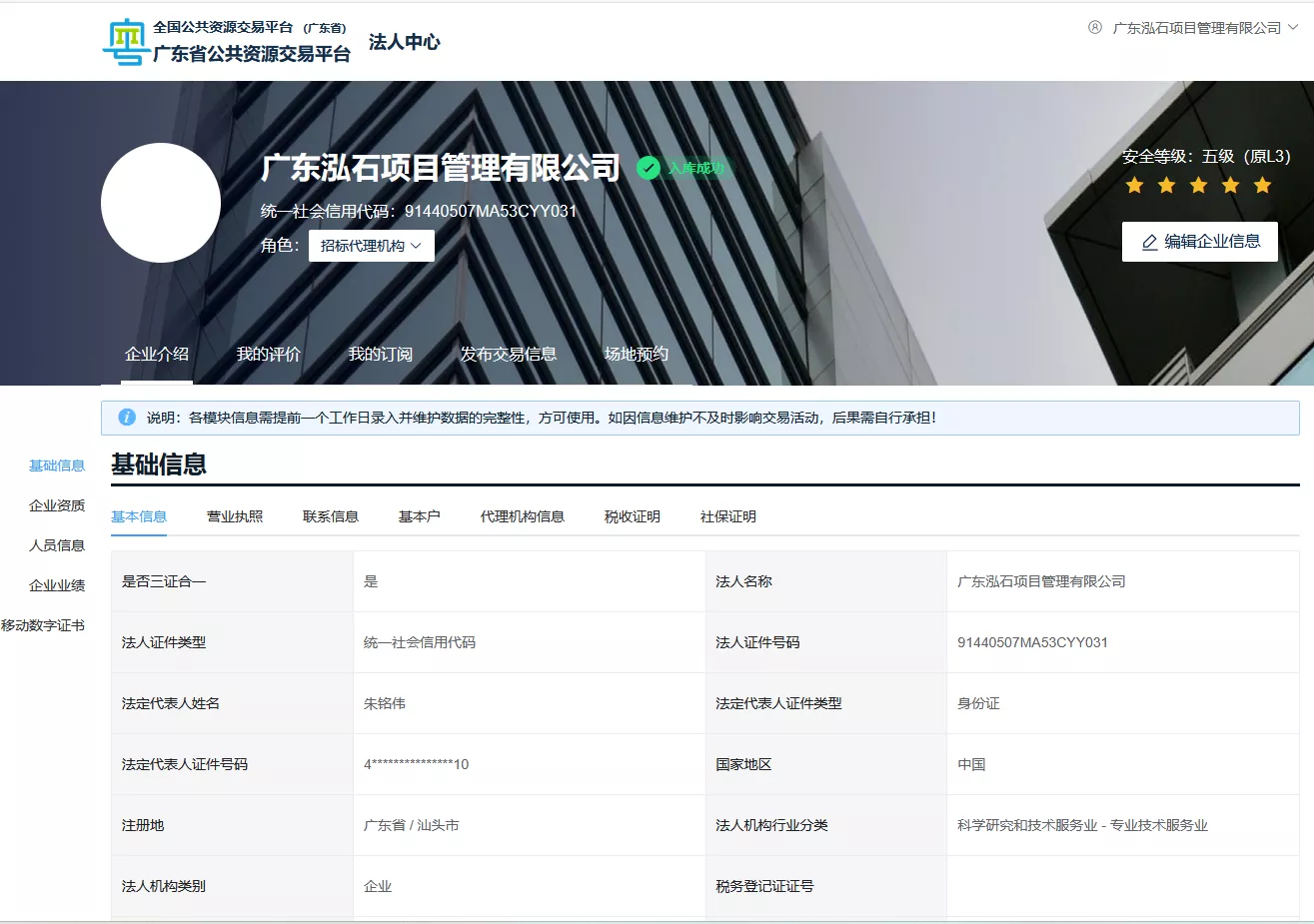Switch to the 我的订阅 tab

coord(381,354)
